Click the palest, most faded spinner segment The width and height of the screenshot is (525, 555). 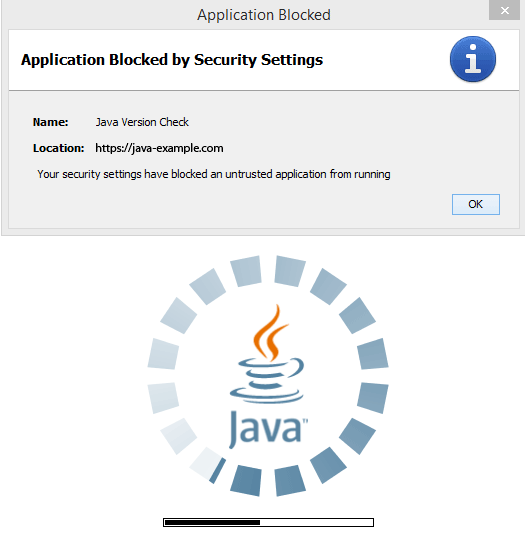tap(206, 463)
